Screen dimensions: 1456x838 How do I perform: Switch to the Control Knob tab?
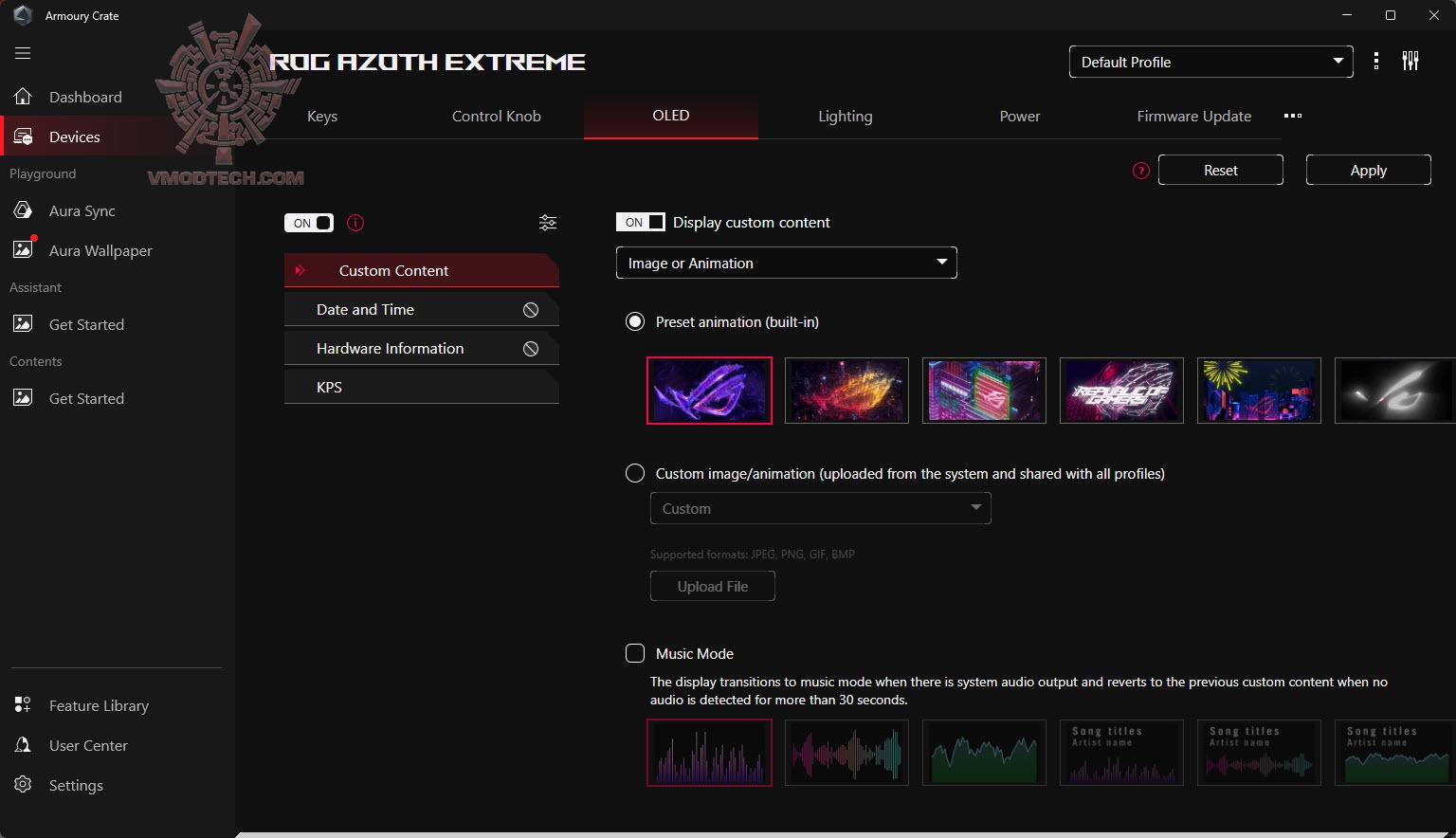point(497,116)
